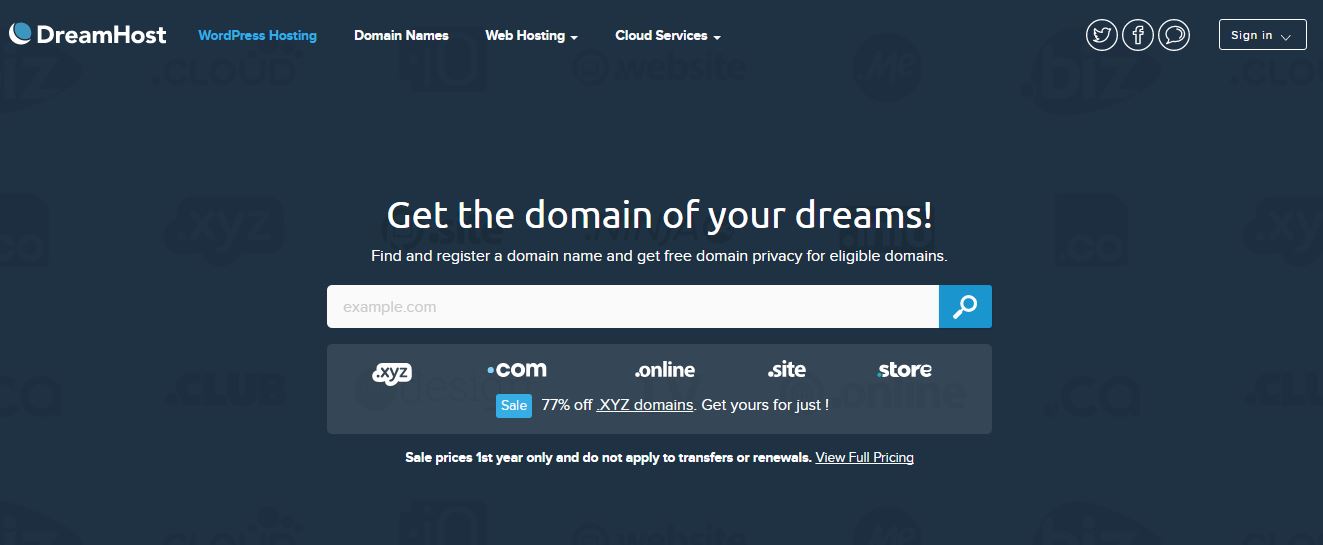Click the magnifying glass search button
The height and width of the screenshot is (545, 1323).
coord(965,307)
